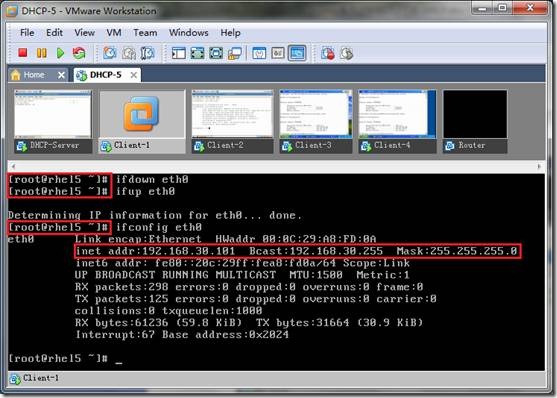Open the Snapshot Manager icon
Screen dimensions: 557x398
pyautogui.click(x=147, y=53)
